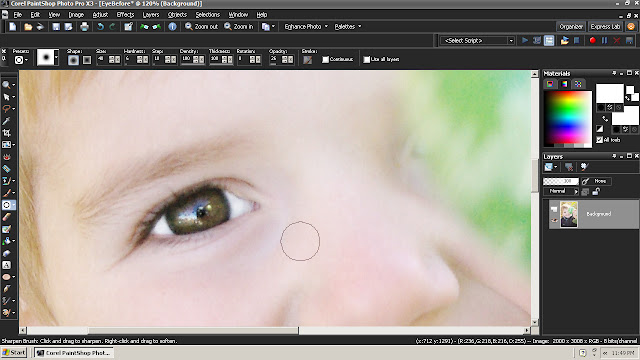Select the Text tool
This screenshot has width=640, height=360.
(7, 265)
